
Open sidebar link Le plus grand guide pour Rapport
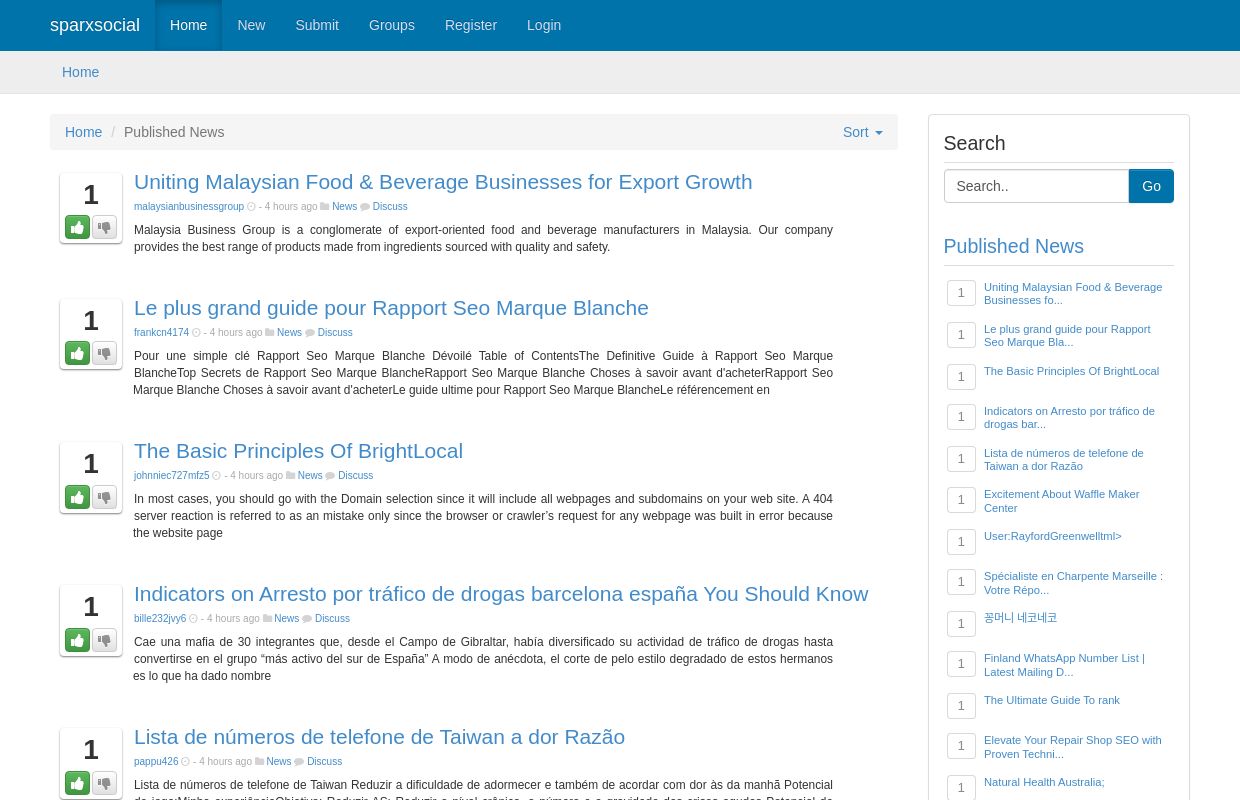point(1067,335)
